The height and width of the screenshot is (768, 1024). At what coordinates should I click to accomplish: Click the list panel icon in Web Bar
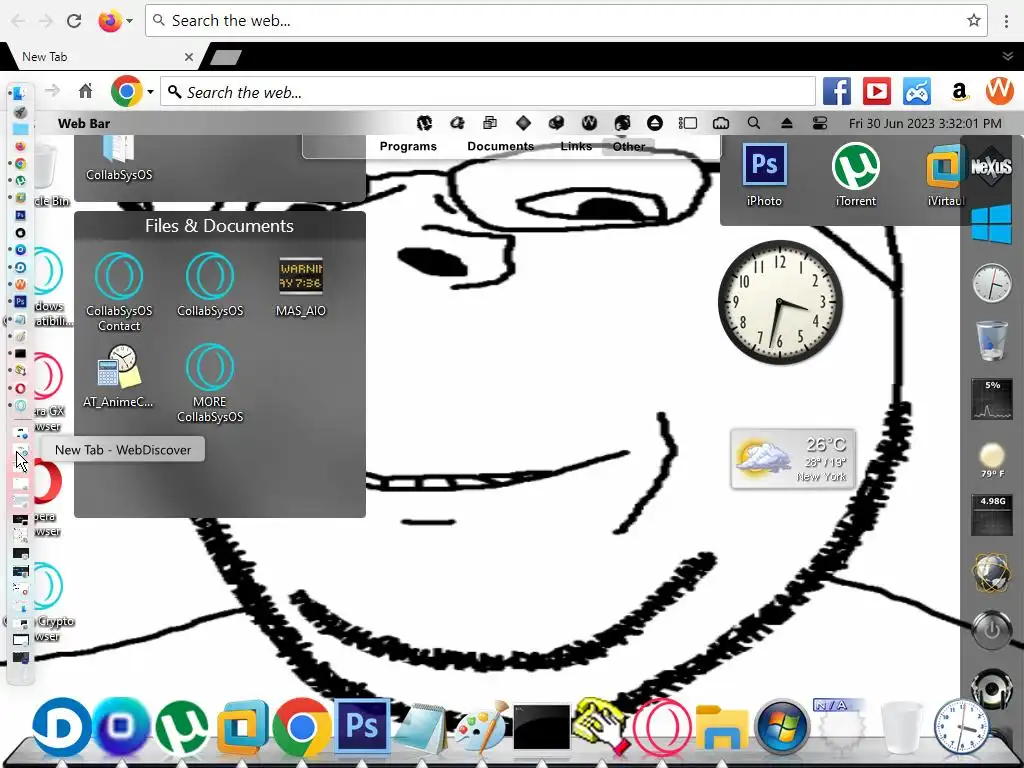[688, 123]
